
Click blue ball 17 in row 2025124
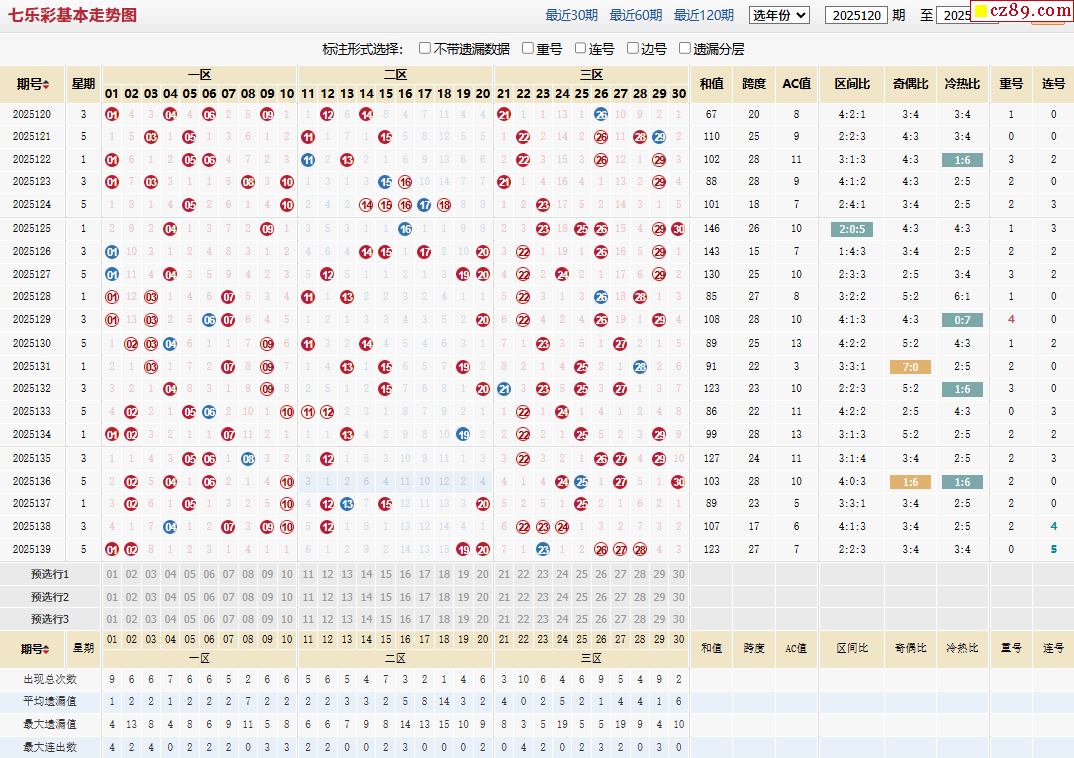[x=425, y=205]
